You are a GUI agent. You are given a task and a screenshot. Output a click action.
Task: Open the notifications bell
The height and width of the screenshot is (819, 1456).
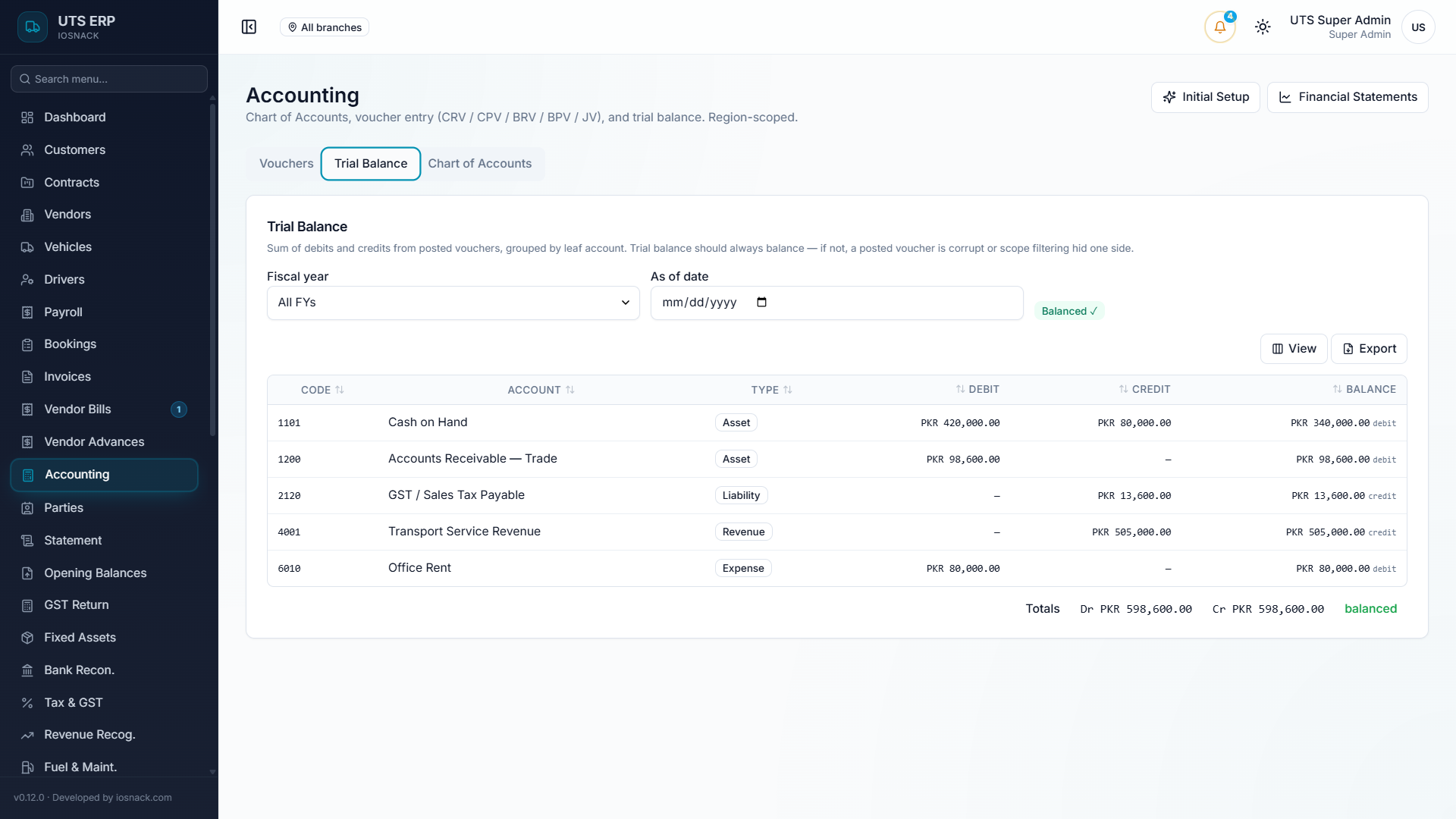pyautogui.click(x=1219, y=27)
